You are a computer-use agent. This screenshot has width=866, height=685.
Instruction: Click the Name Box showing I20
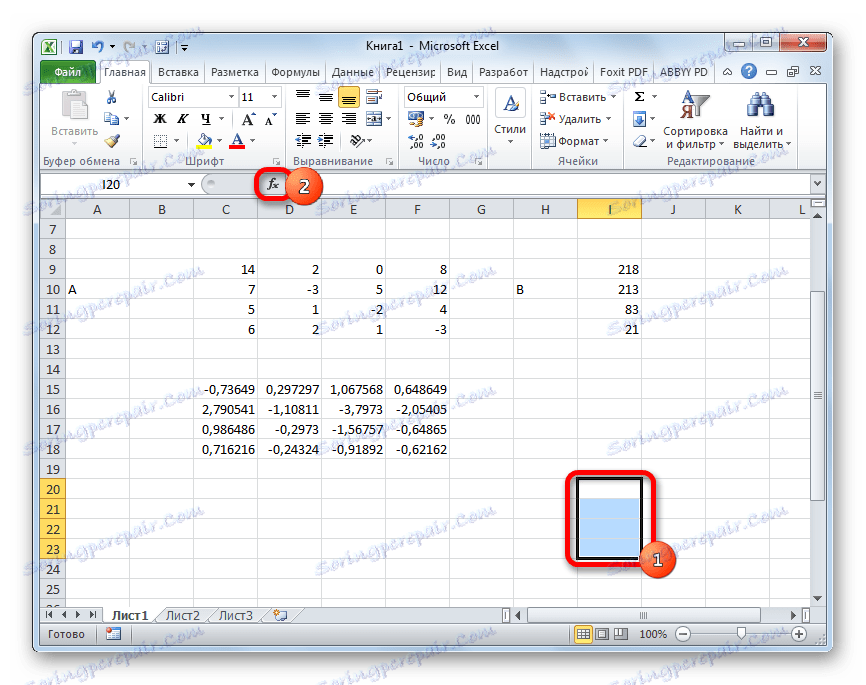113,185
